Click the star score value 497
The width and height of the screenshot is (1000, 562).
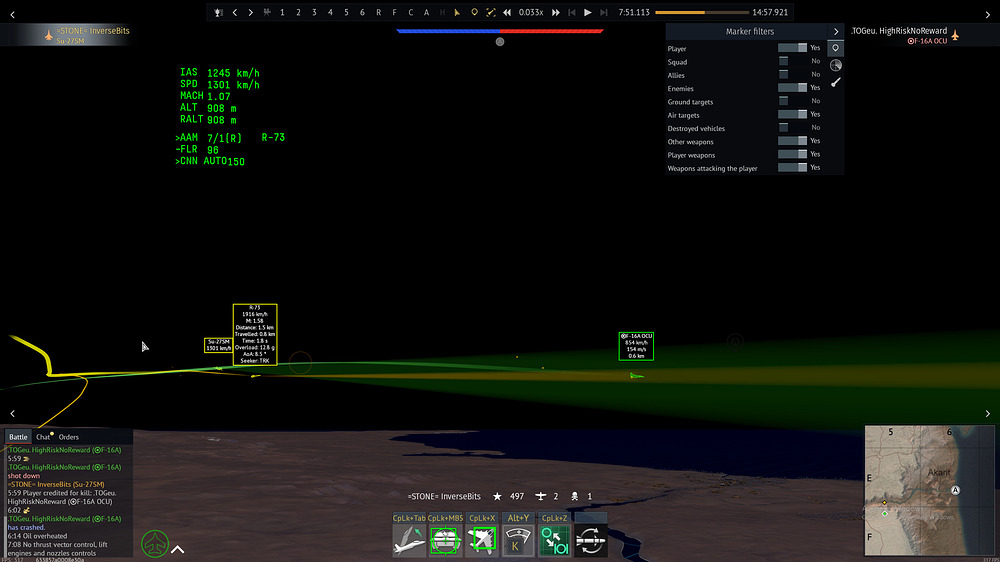tap(517, 496)
